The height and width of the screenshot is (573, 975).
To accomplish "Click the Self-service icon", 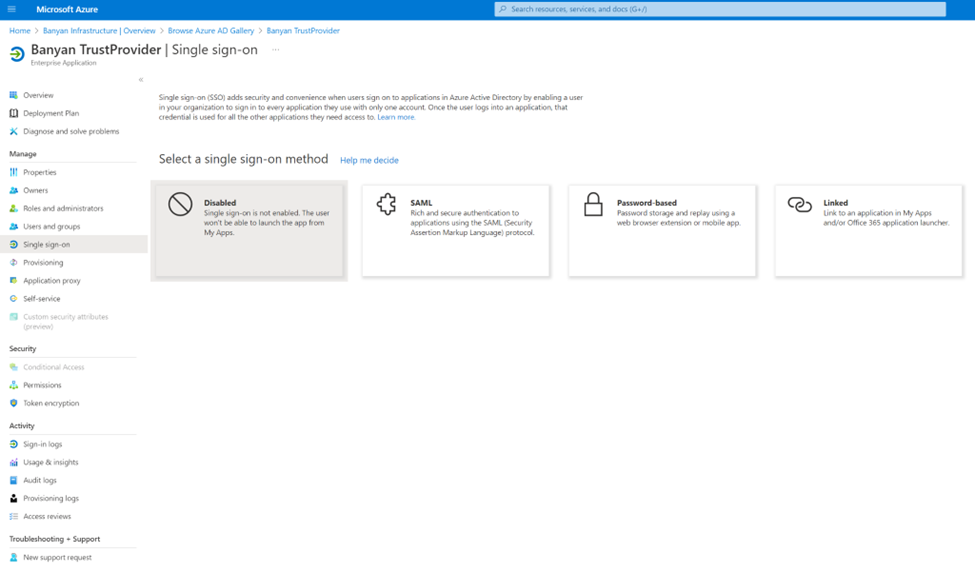I will point(14,298).
